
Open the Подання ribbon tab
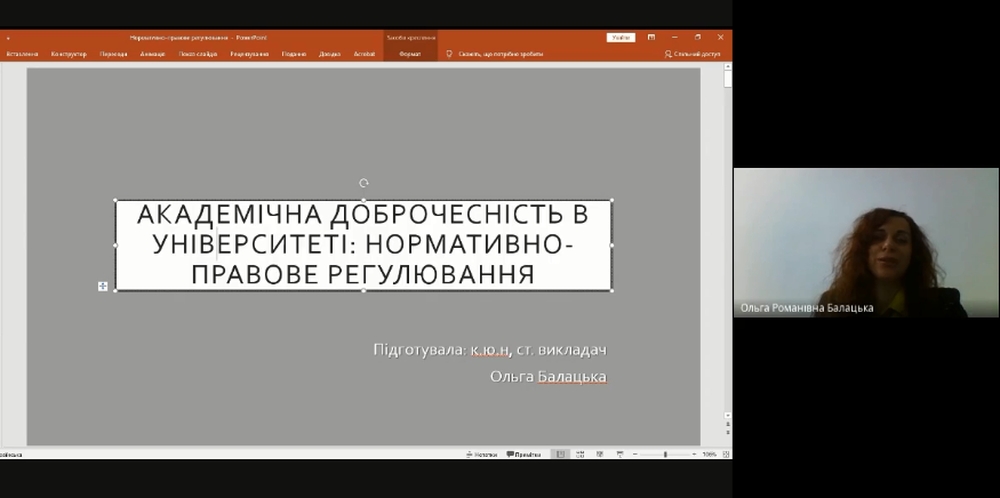294,54
